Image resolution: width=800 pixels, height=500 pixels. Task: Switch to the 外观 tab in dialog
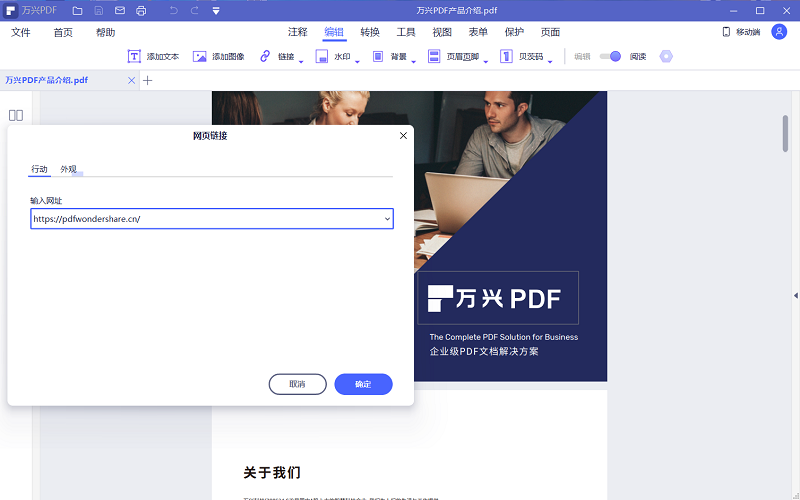point(68,170)
